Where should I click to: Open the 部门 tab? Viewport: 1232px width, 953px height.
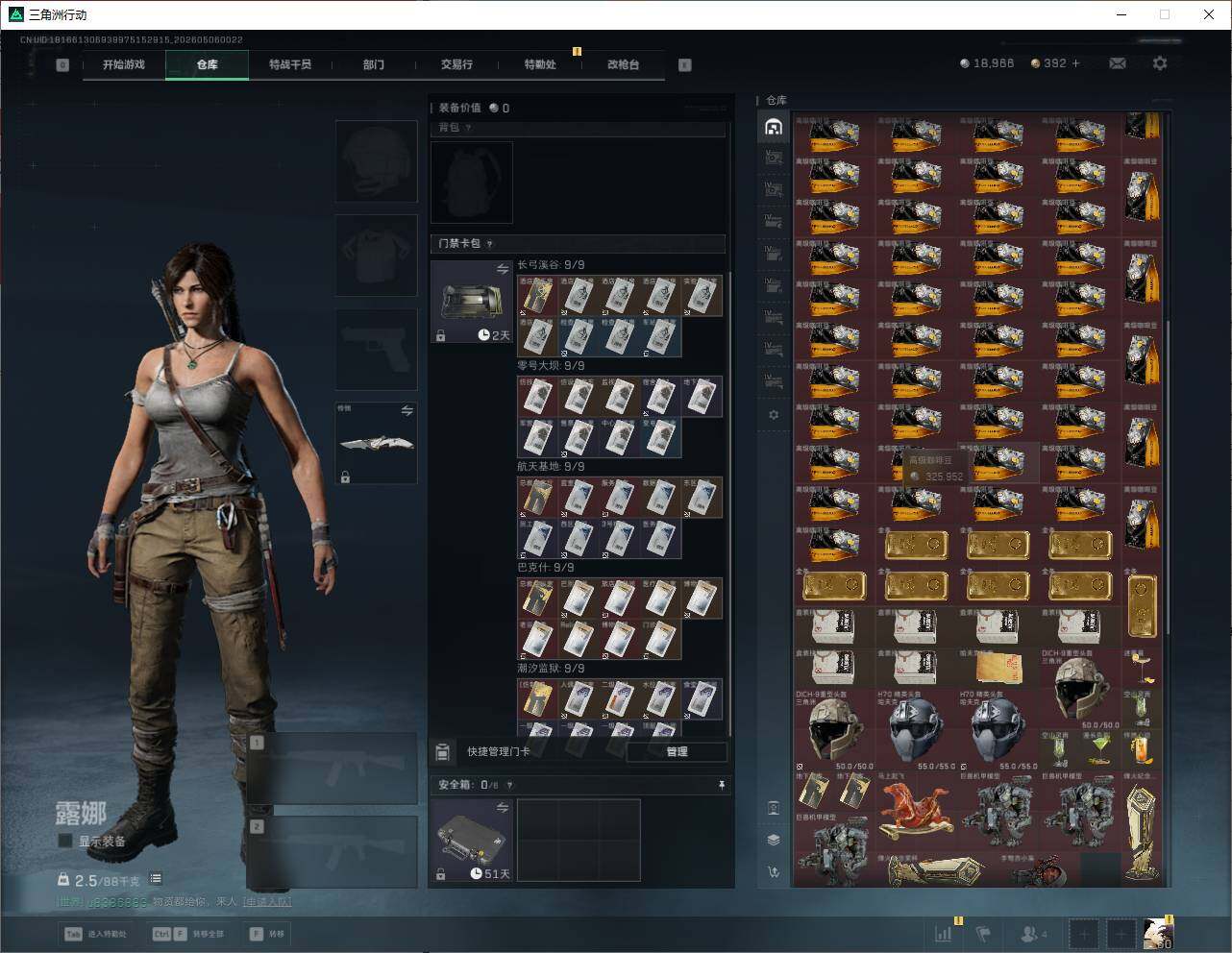pos(373,64)
